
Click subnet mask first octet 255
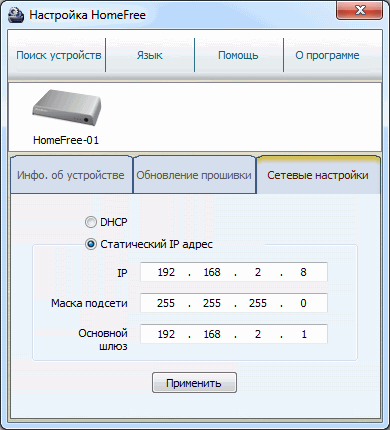[166, 303]
